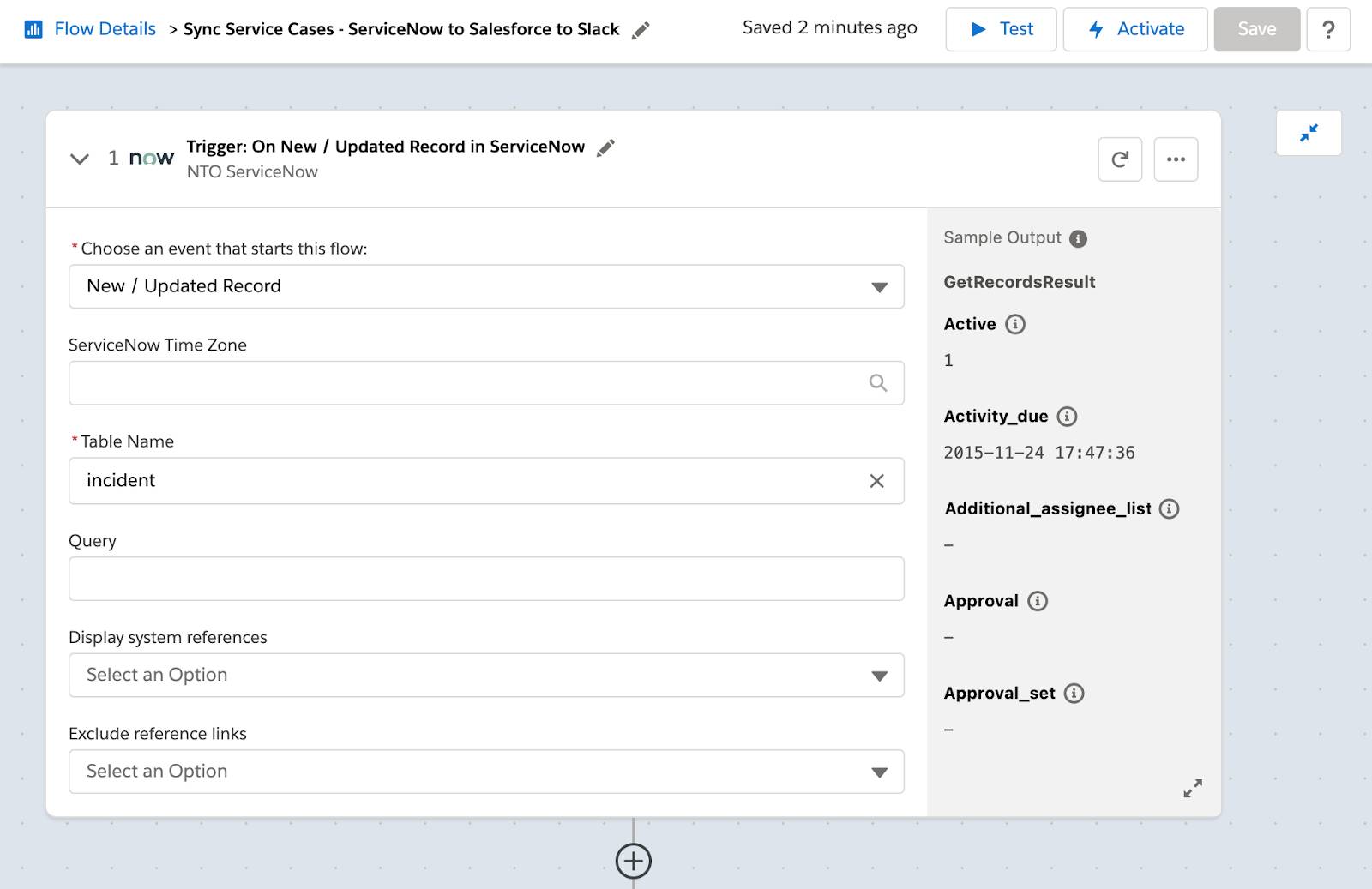The width and height of the screenshot is (1372, 889).
Task: Open the Exclude reference links dropdown
Action: [486, 771]
